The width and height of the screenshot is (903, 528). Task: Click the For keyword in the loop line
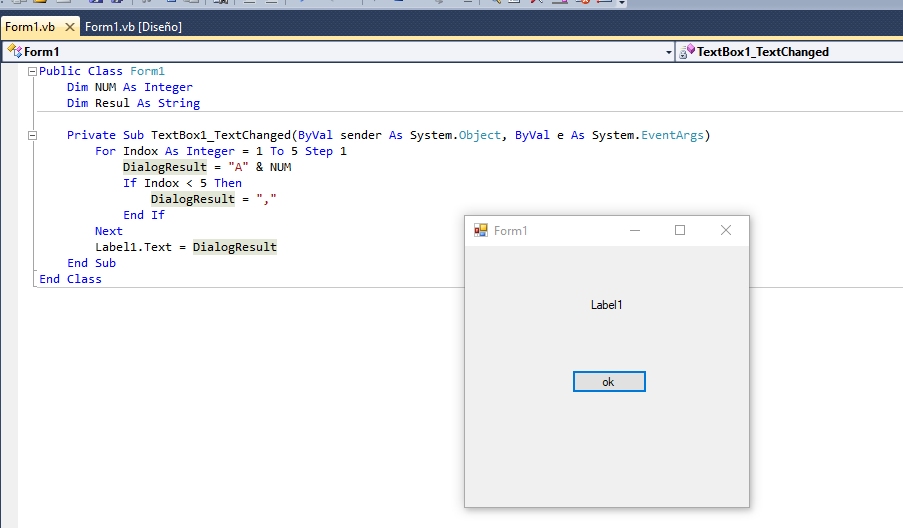tap(105, 151)
